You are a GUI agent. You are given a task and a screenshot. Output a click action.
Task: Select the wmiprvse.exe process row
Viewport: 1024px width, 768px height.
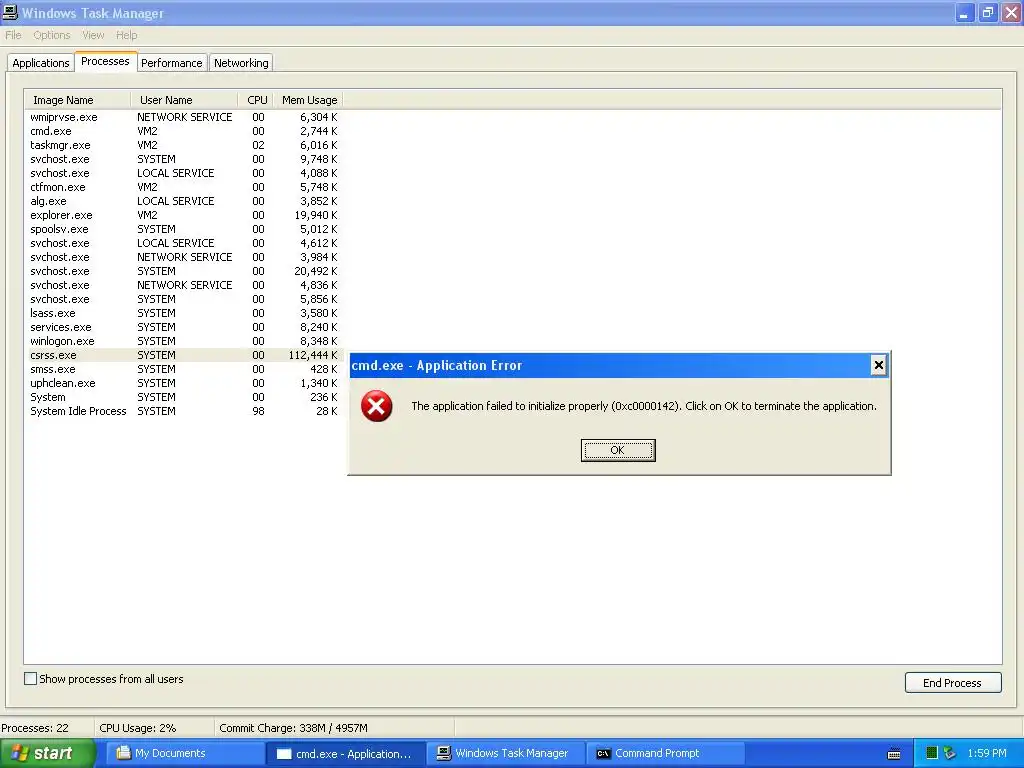coord(184,117)
